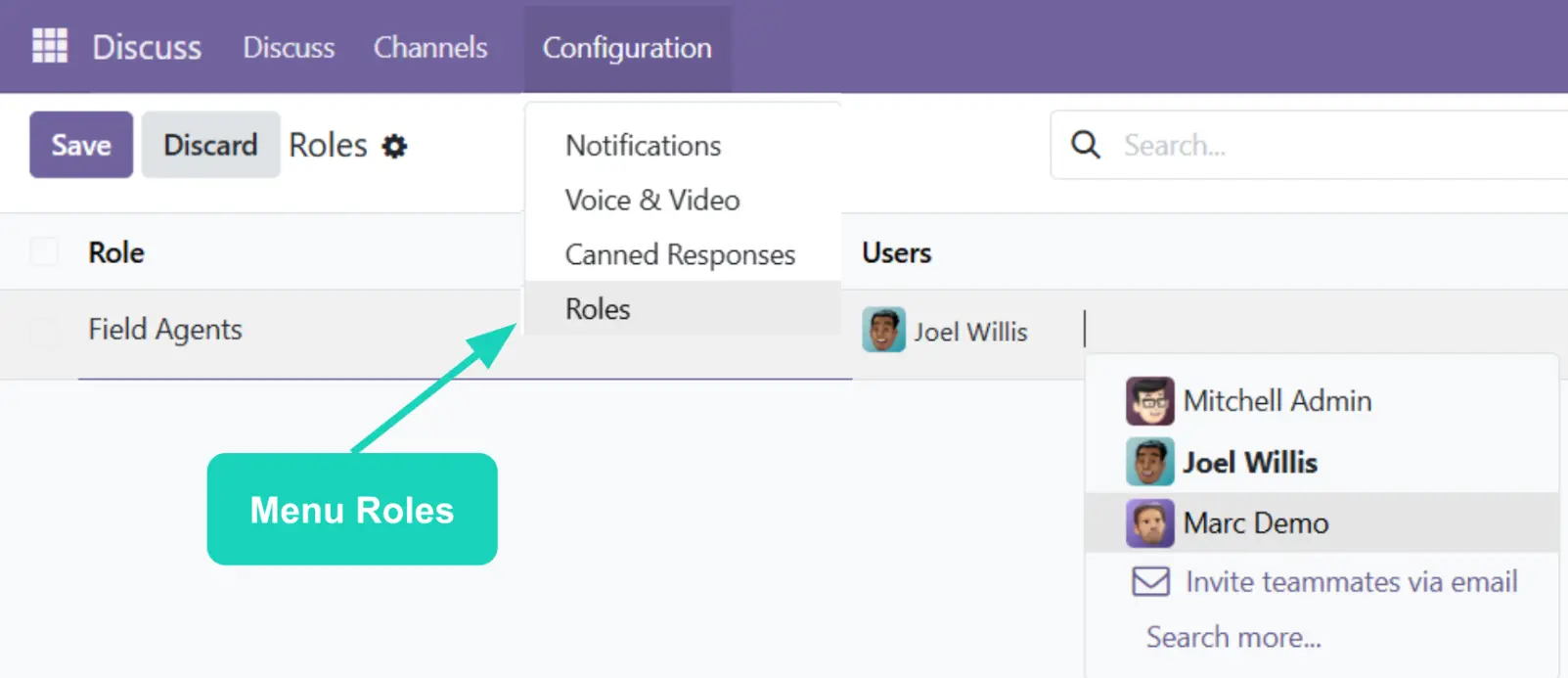Open the apps grid icon

click(x=49, y=46)
